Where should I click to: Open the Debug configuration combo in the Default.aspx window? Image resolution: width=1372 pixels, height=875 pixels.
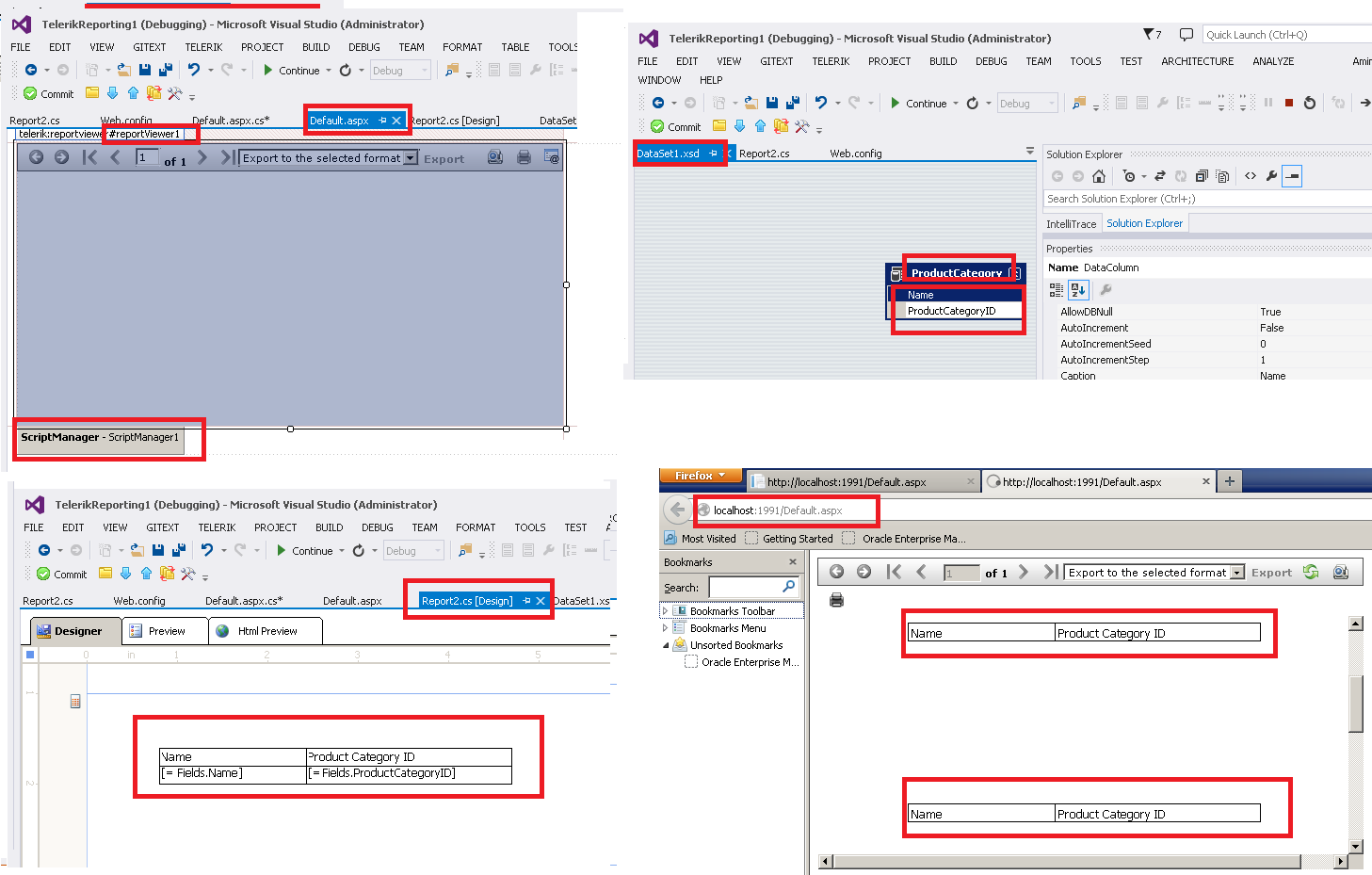tap(400, 70)
